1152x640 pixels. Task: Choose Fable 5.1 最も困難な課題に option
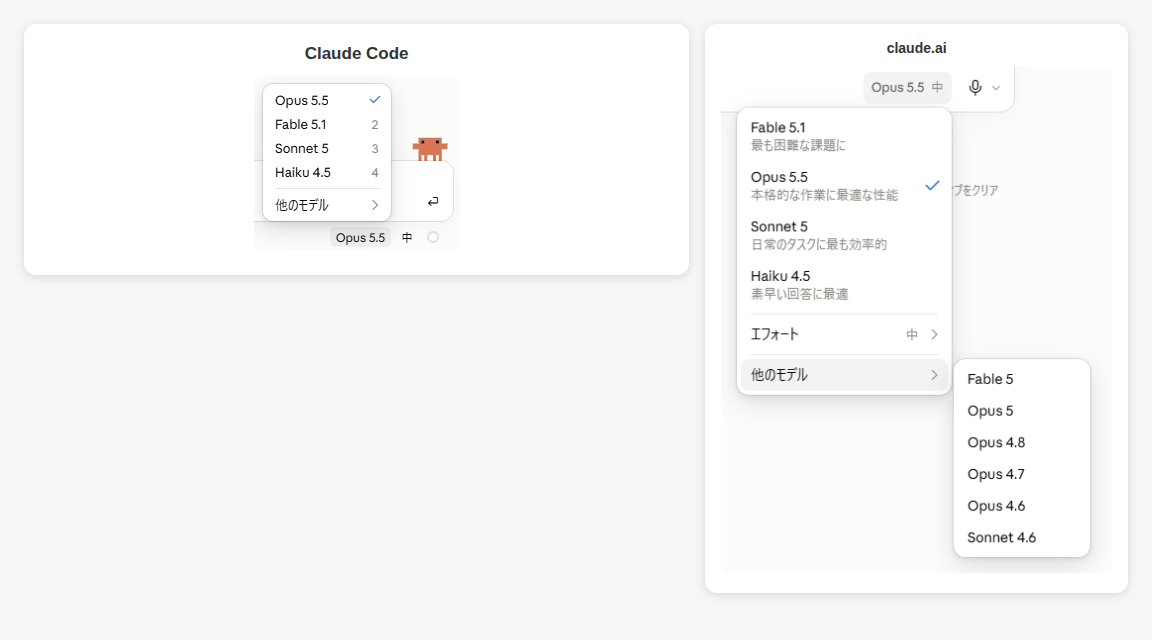pos(844,136)
